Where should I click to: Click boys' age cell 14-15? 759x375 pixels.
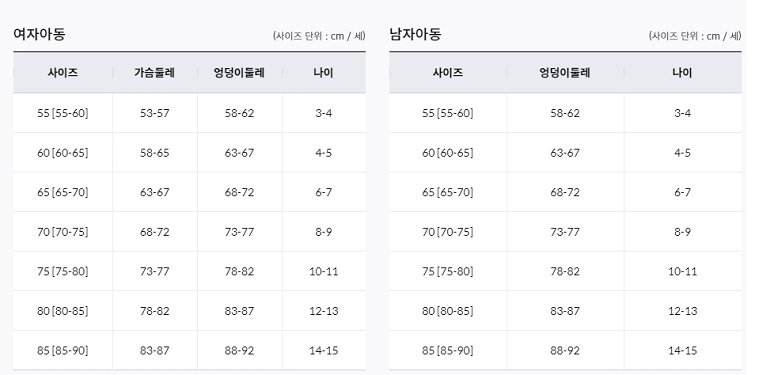click(683, 350)
